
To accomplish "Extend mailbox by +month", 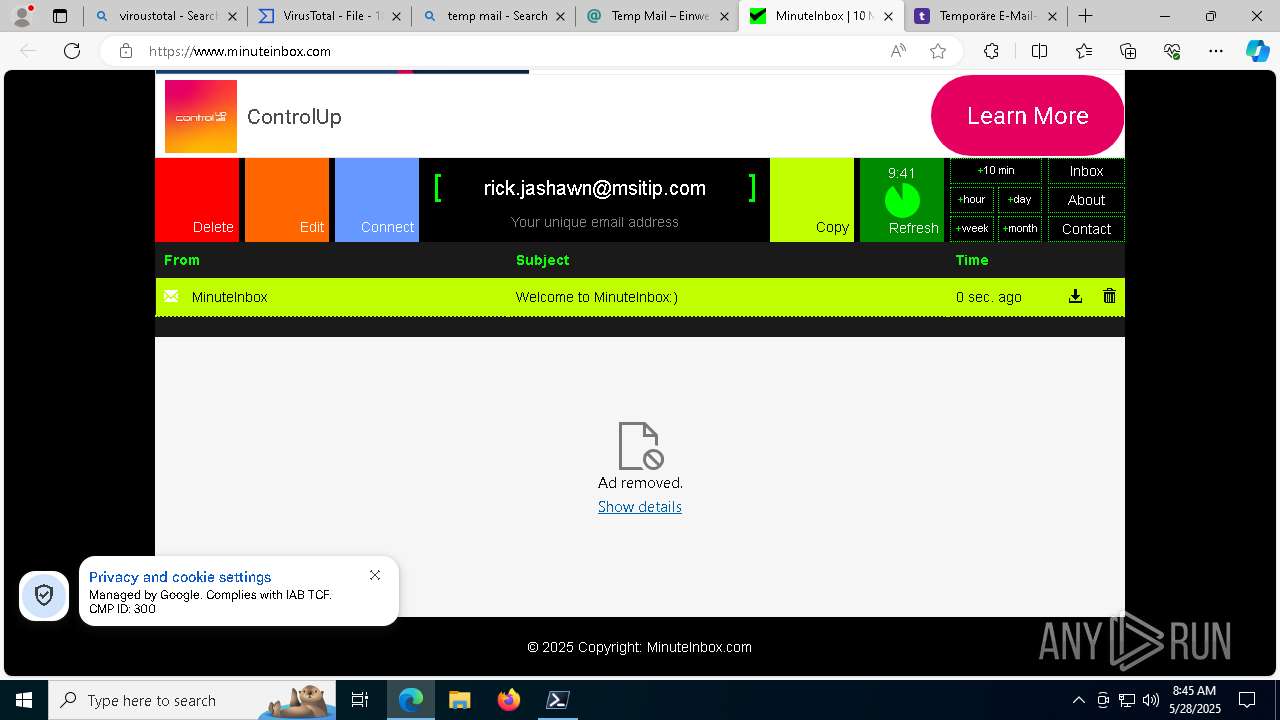I will (x=1020, y=229).
